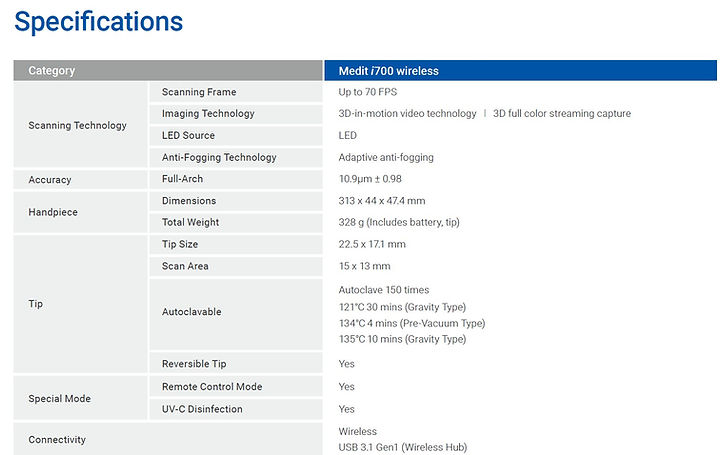Click the LED value cell
The width and height of the screenshot is (720, 455).
point(348,135)
